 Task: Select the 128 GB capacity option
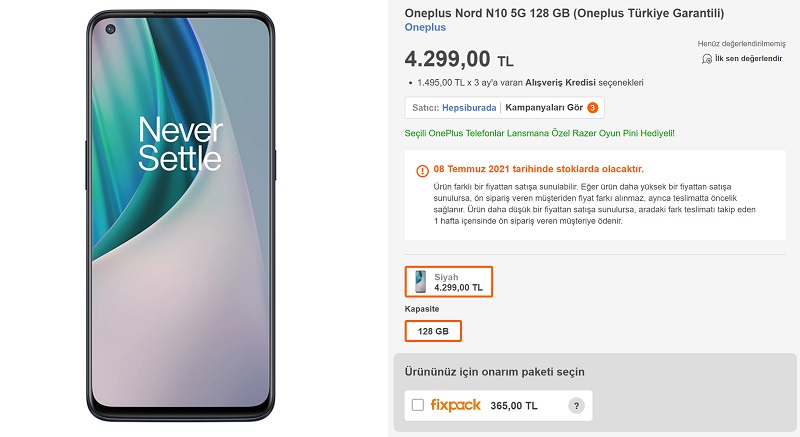point(433,331)
